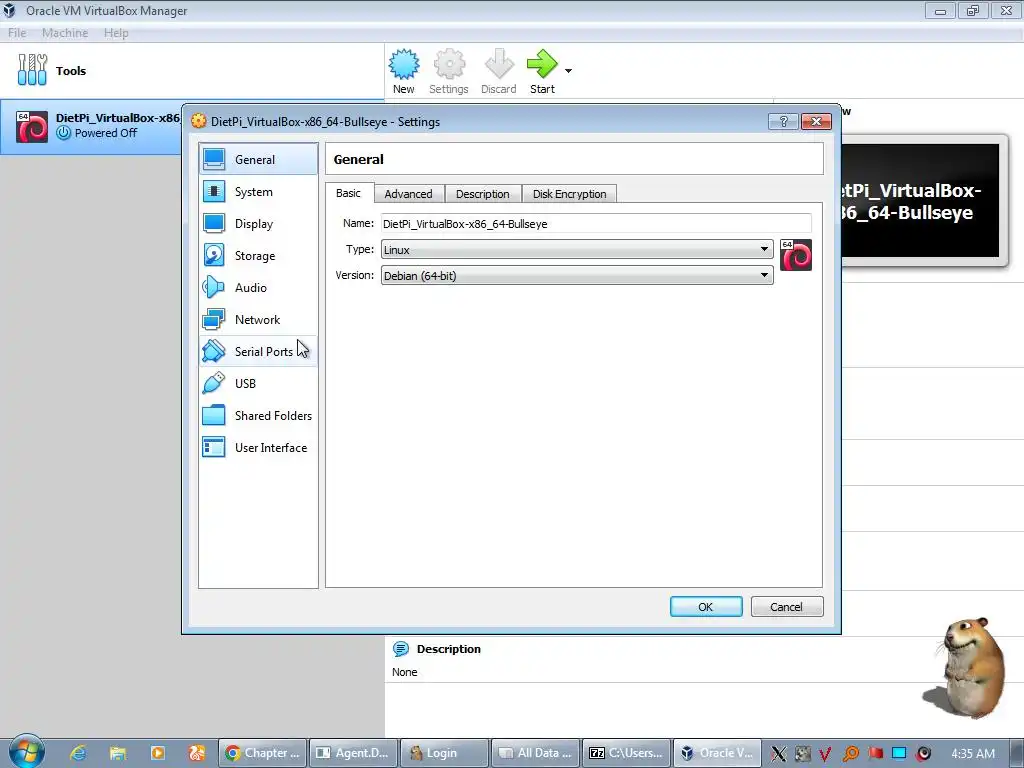Viewport: 1024px width, 768px height.
Task: Click the Debian OS type icon beside Type
Action: [x=795, y=255]
